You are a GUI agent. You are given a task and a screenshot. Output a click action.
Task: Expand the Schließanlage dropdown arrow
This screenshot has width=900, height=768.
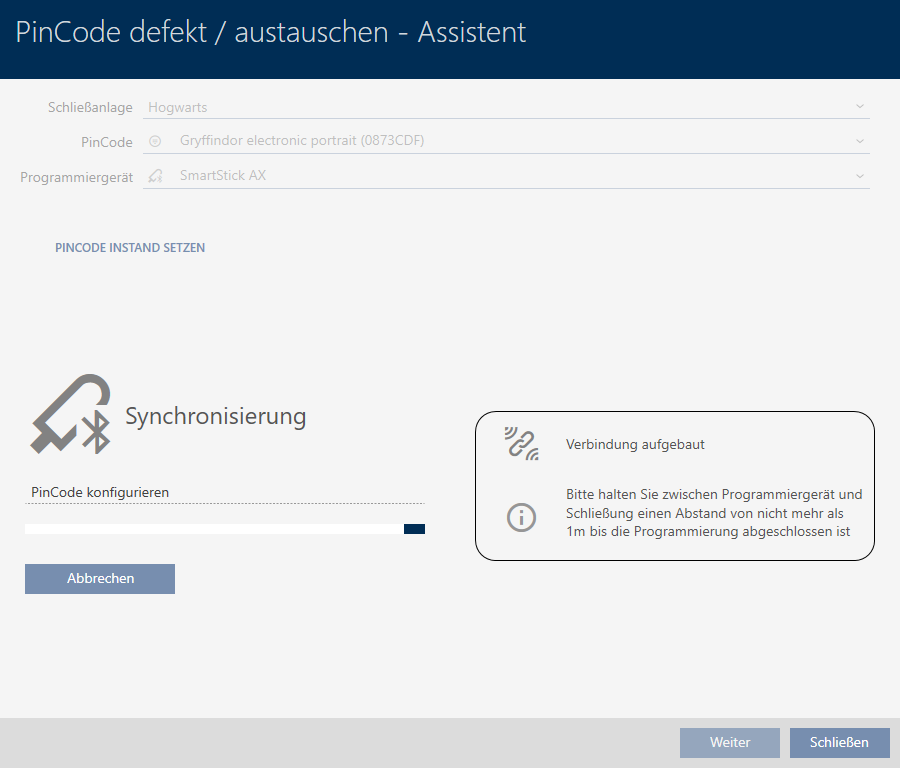pyautogui.click(x=859, y=107)
